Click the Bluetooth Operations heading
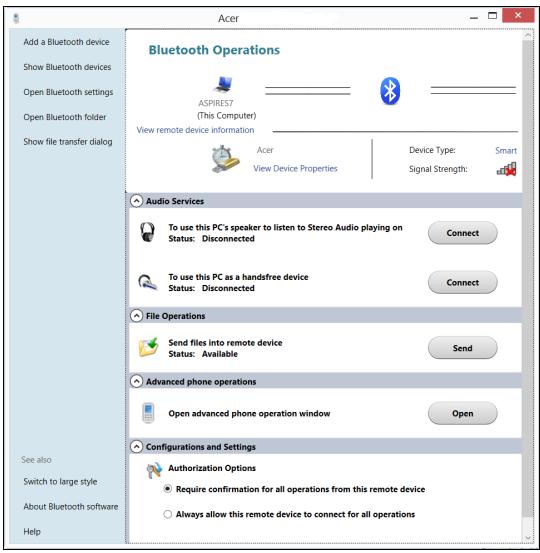The image size is (540, 553). [x=214, y=50]
